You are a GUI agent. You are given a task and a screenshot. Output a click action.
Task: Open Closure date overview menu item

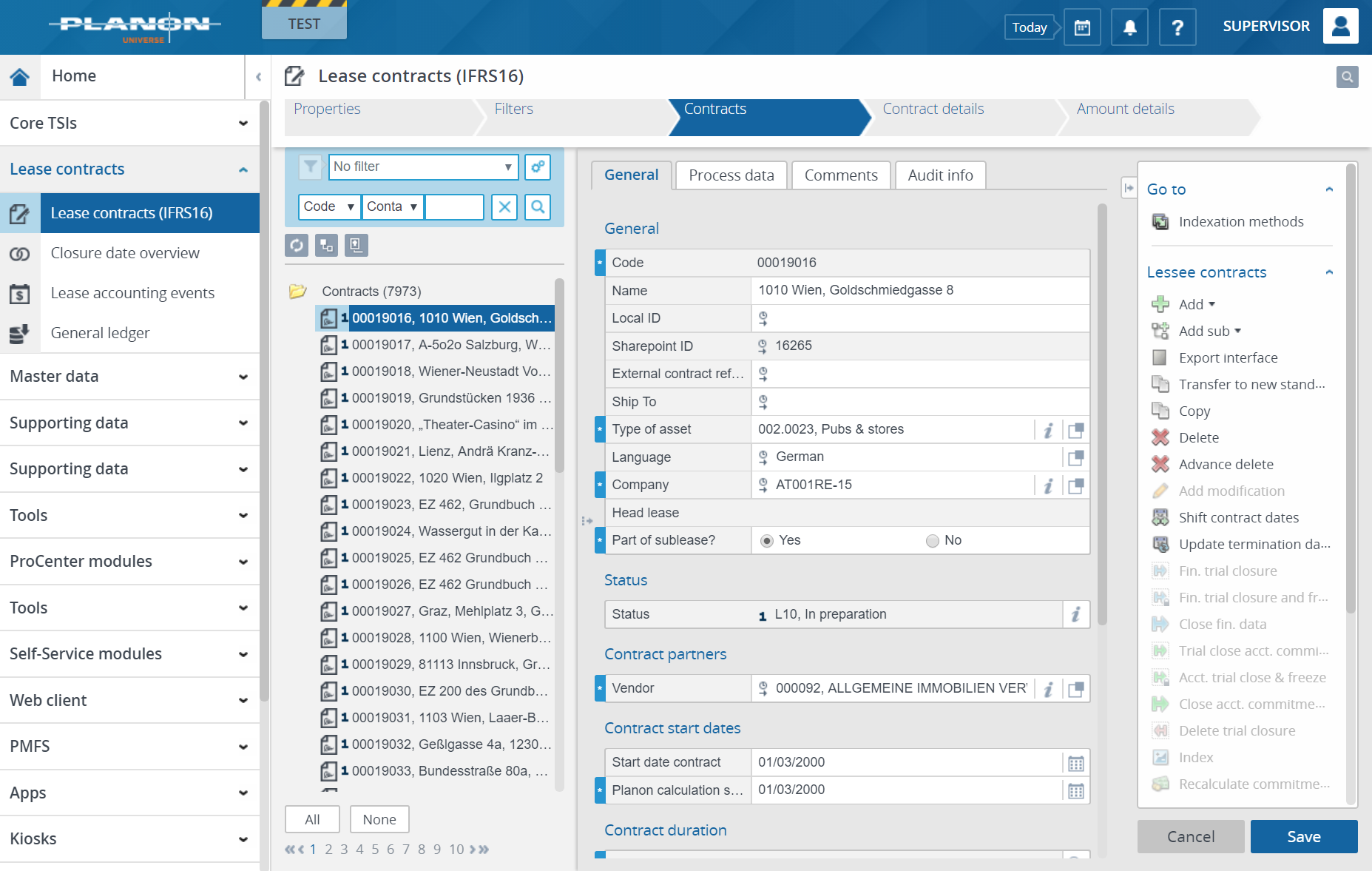pos(129,253)
